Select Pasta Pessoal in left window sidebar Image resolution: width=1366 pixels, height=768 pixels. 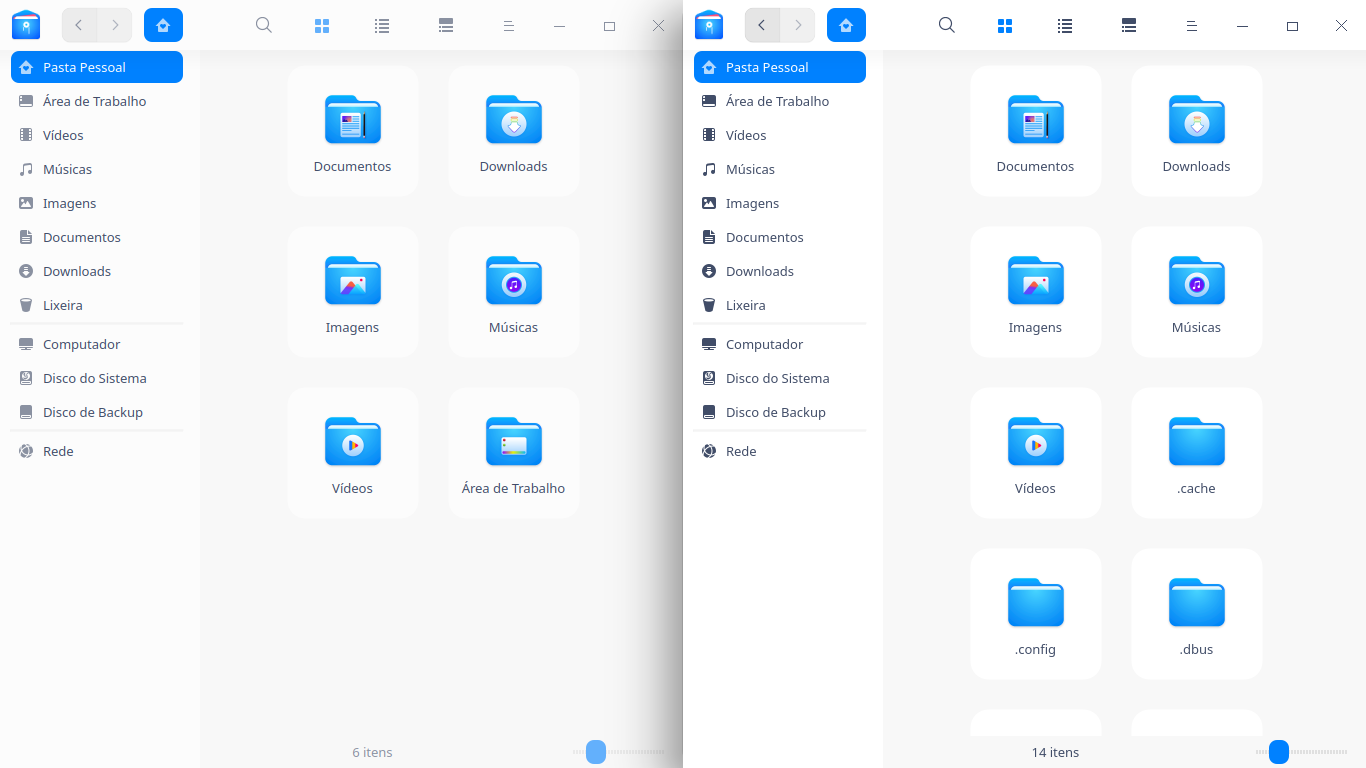coord(97,67)
